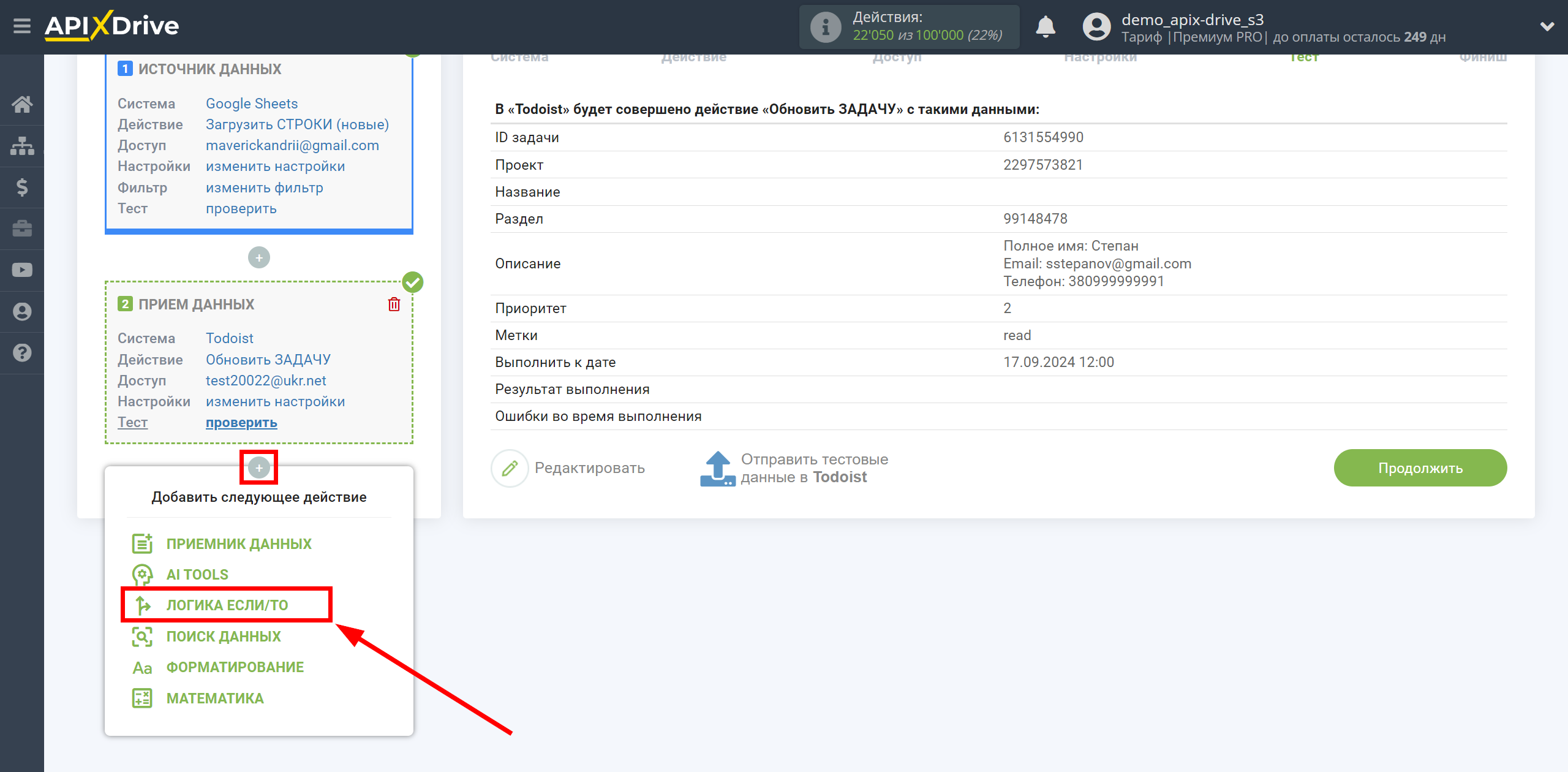
Task: Open billing dollar icon in sidebar
Action: [22, 187]
